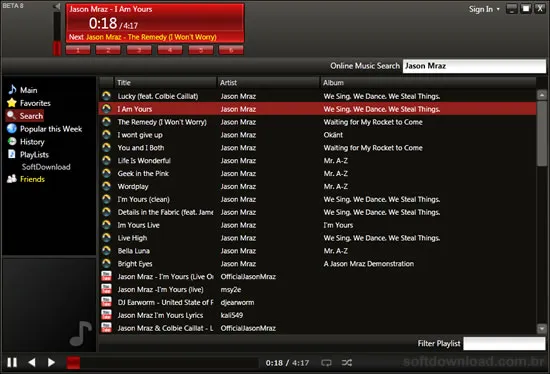
Task: Click the Filter Playlist input field
Action: [x=504, y=343]
